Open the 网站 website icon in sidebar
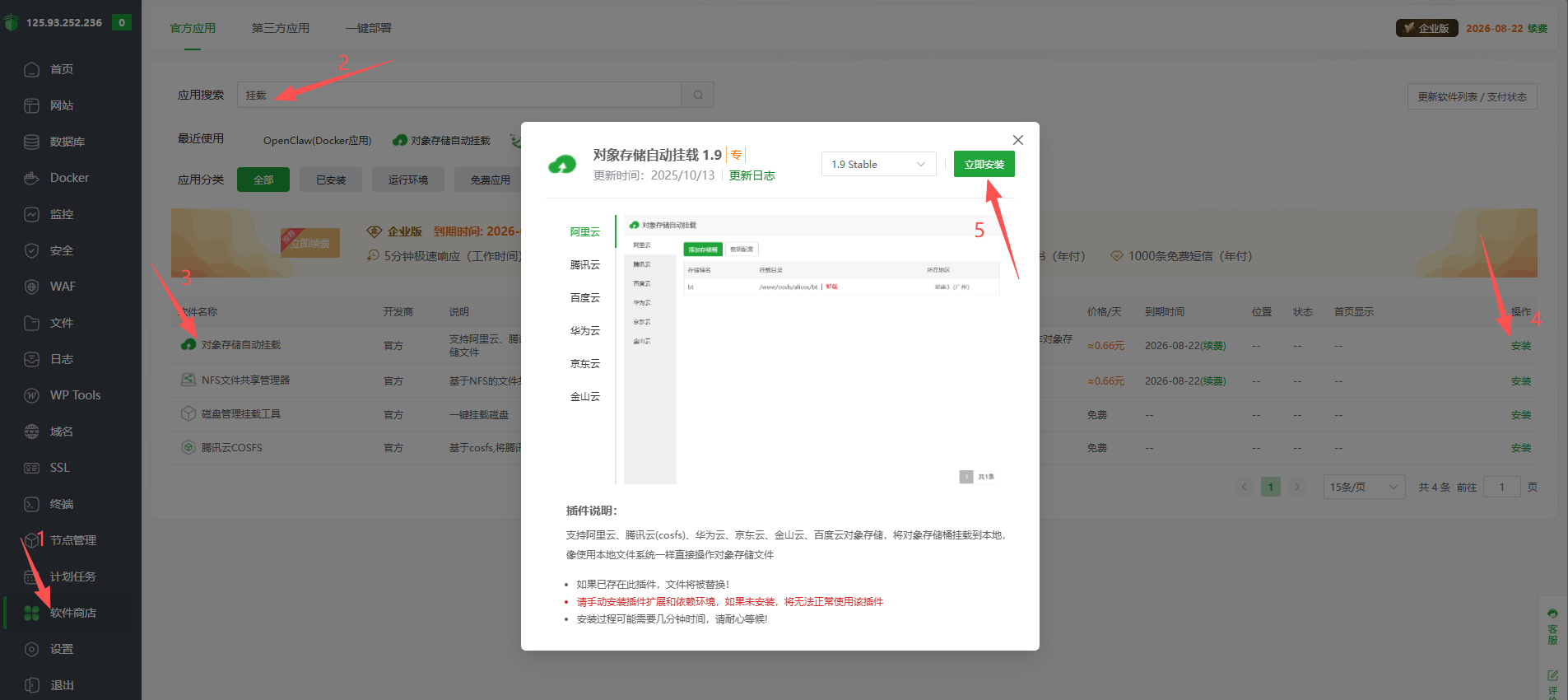This screenshot has width=1568, height=700. [x=31, y=105]
